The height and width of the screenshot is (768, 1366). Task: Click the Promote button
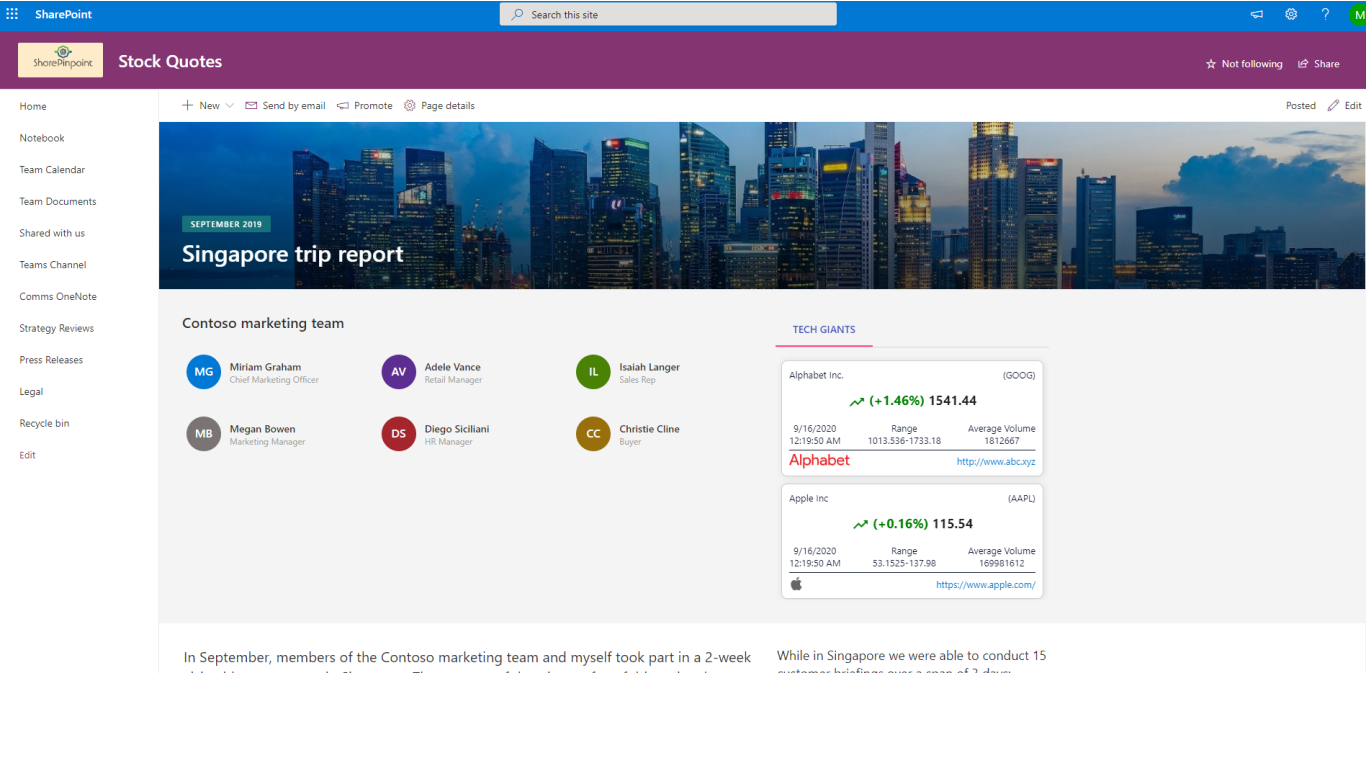click(x=365, y=106)
